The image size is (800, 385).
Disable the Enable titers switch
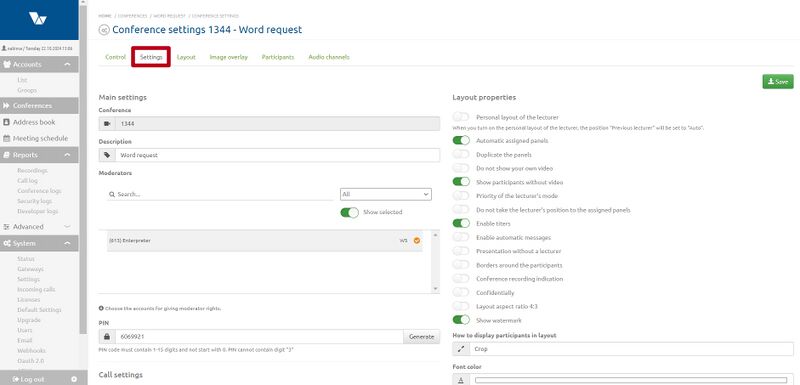[461, 223]
